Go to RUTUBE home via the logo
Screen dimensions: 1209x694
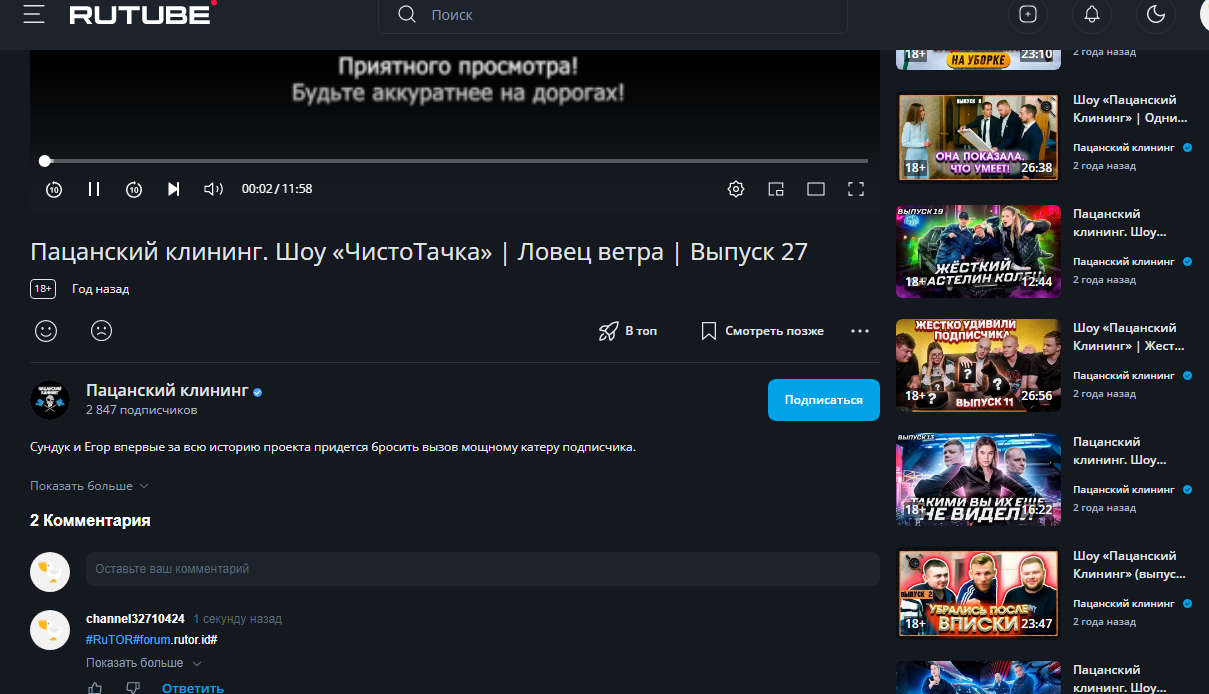coord(143,14)
